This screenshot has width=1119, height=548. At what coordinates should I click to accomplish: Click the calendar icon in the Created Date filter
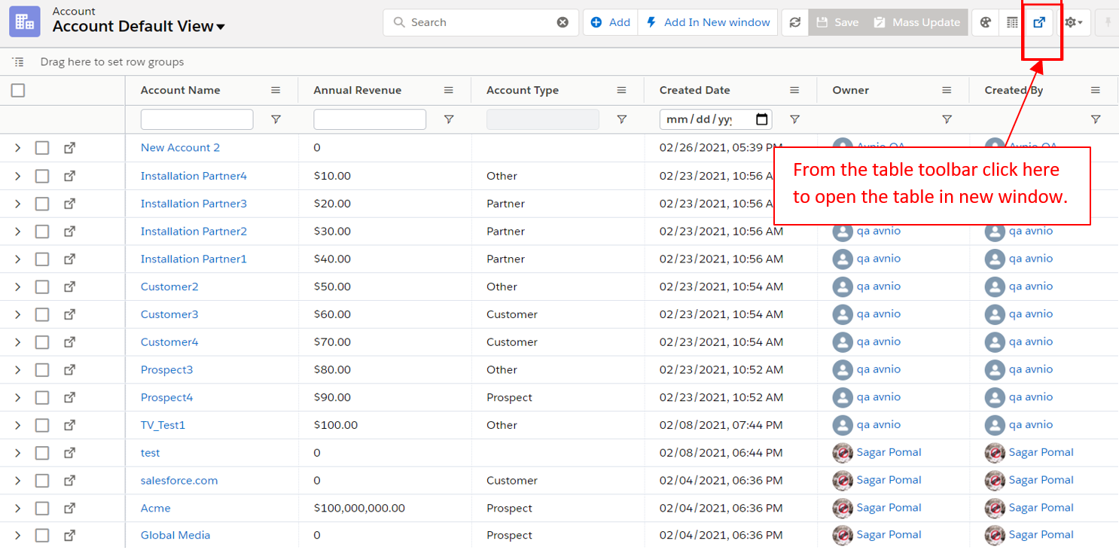762,120
